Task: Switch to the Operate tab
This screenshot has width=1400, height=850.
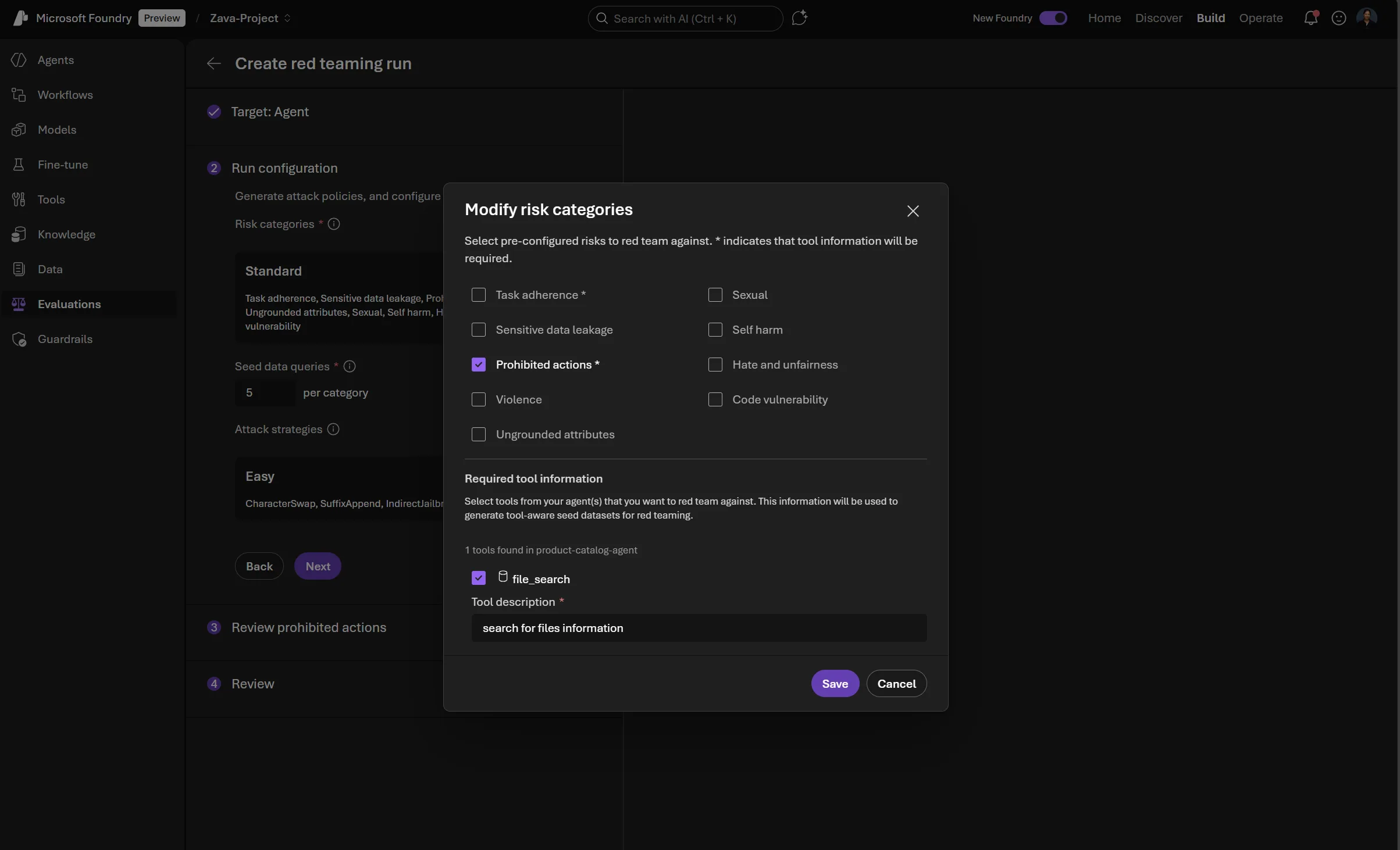Action: [x=1260, y=18]
